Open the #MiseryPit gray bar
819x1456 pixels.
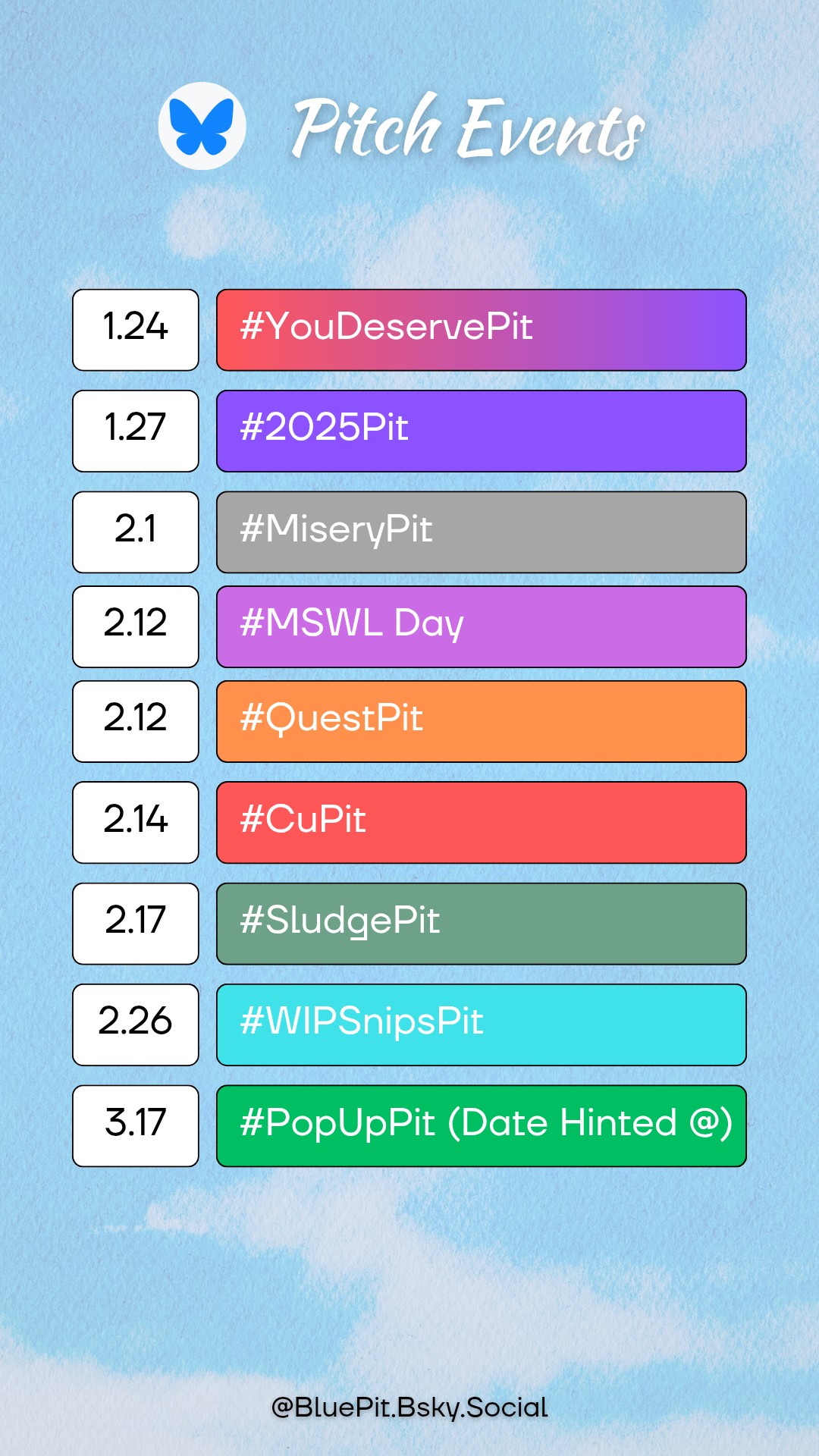[481, 532]
